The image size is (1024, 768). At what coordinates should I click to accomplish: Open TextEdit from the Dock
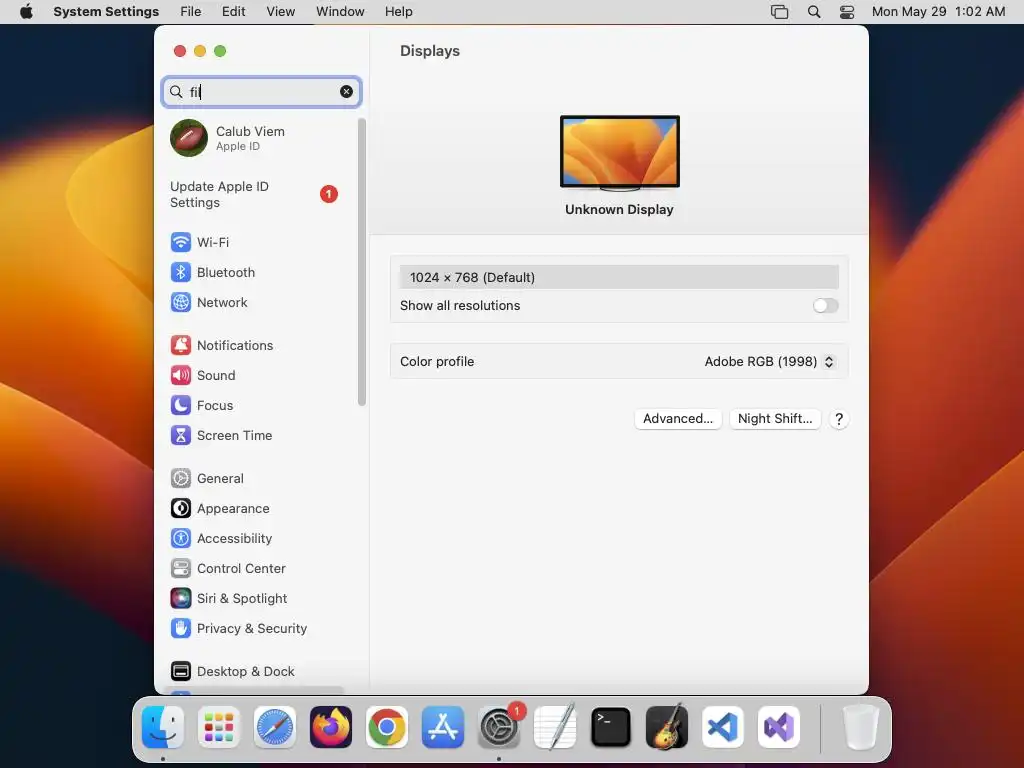[555, 727]
